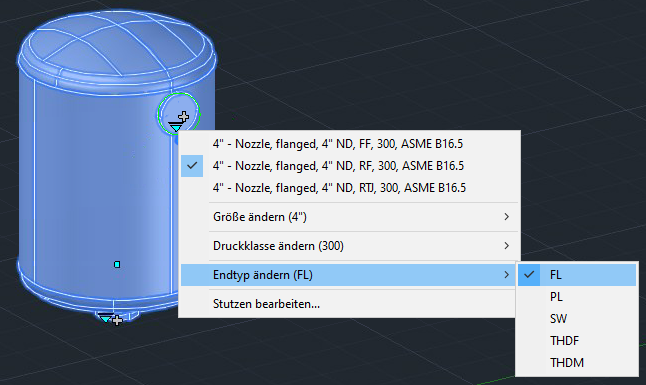
Task: Expand arrow beside Endtyp ändern
Action: click(507, 275)
